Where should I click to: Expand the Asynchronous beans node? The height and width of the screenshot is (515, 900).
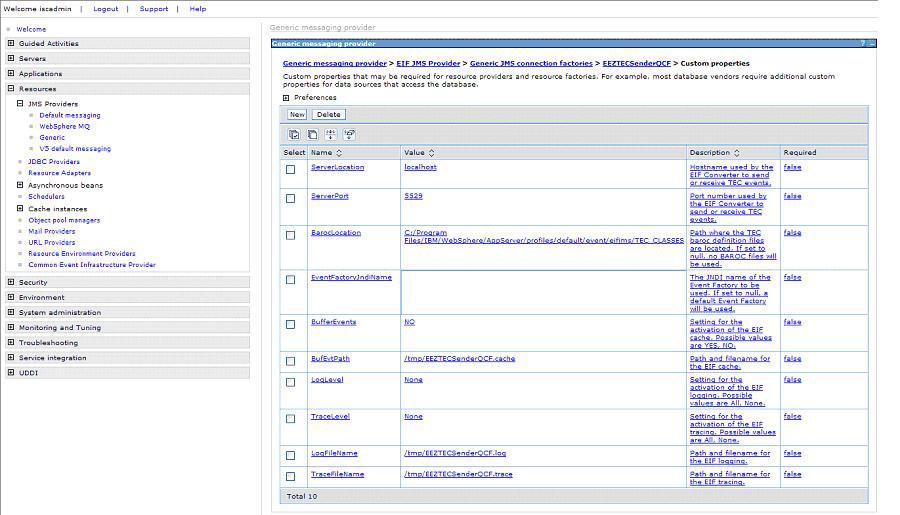click(20, 185)
